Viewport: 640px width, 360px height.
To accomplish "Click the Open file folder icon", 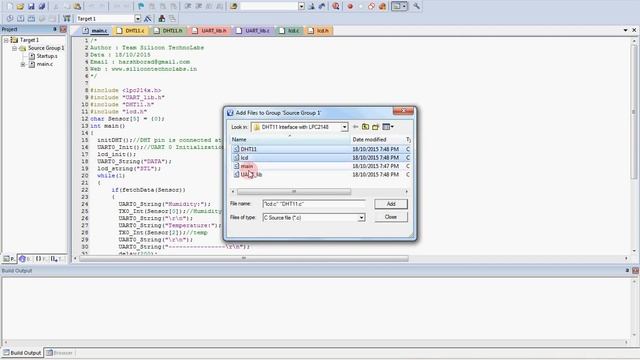I will (x=20, y=6).
